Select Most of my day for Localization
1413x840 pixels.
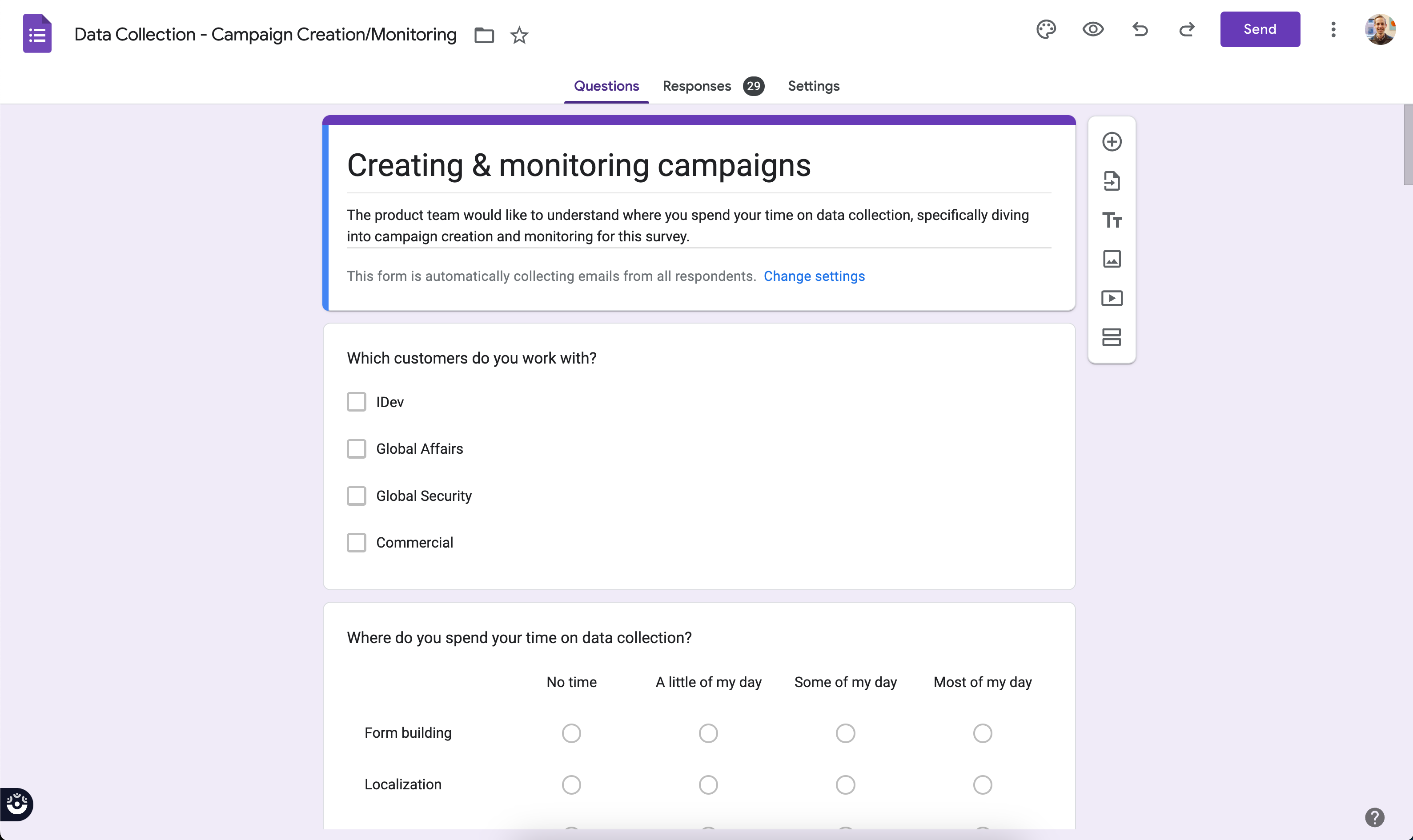point(982,784)
